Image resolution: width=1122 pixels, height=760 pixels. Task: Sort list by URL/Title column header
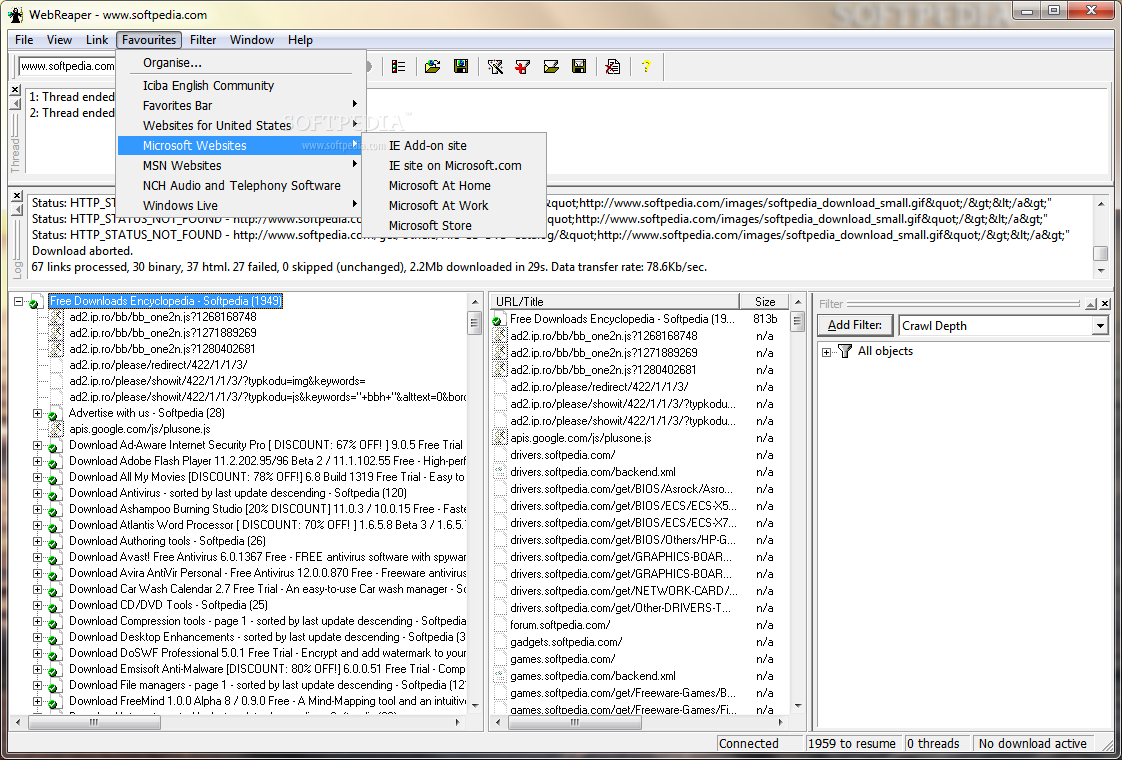pos(615,302)
